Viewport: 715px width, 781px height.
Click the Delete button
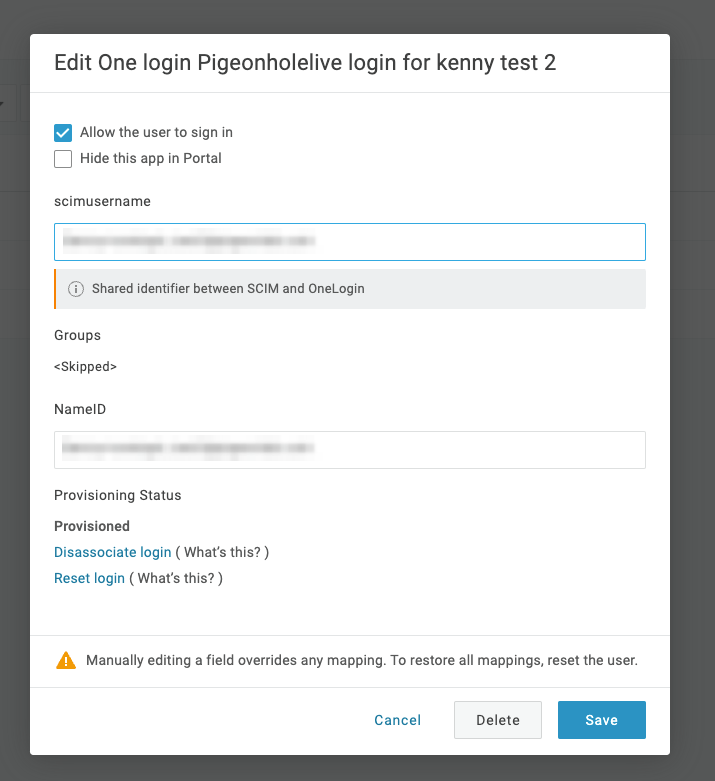498,720
